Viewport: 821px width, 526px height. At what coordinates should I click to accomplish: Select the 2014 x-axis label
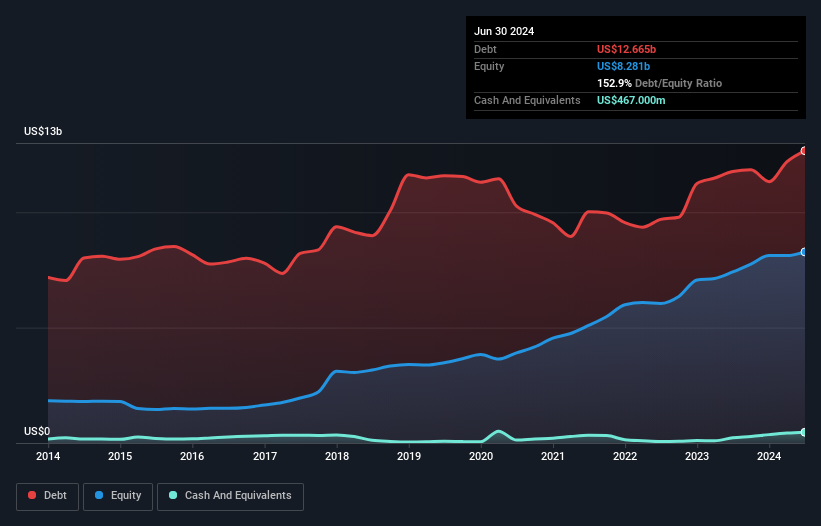[48, 457]
